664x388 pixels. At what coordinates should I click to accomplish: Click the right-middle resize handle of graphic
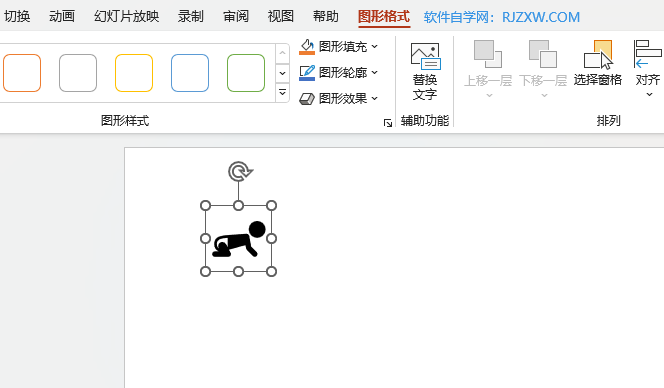pos(271,238)
